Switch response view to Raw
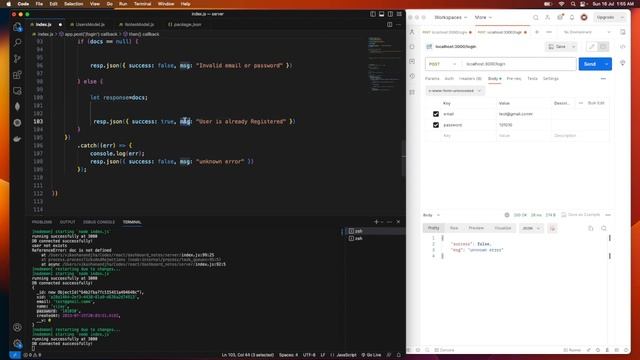This screenshot has height=360, width=640. 454,229
